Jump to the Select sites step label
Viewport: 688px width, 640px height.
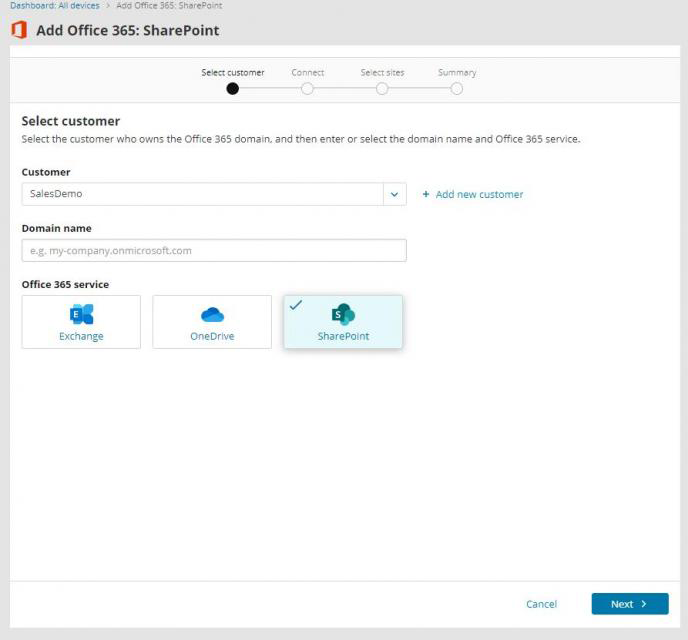pos(382,73)
